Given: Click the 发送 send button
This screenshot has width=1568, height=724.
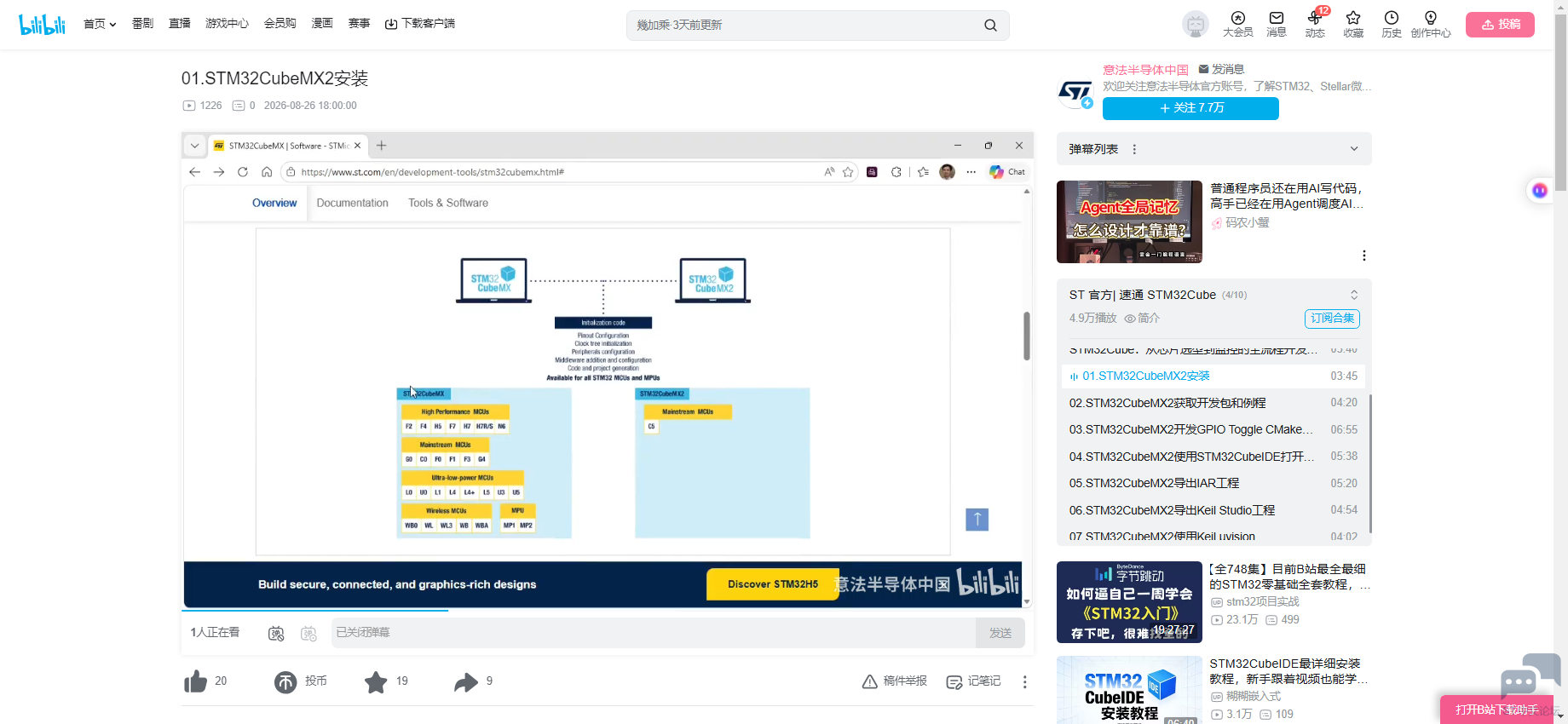Looking at the screenshot, I should (1000, 633).
